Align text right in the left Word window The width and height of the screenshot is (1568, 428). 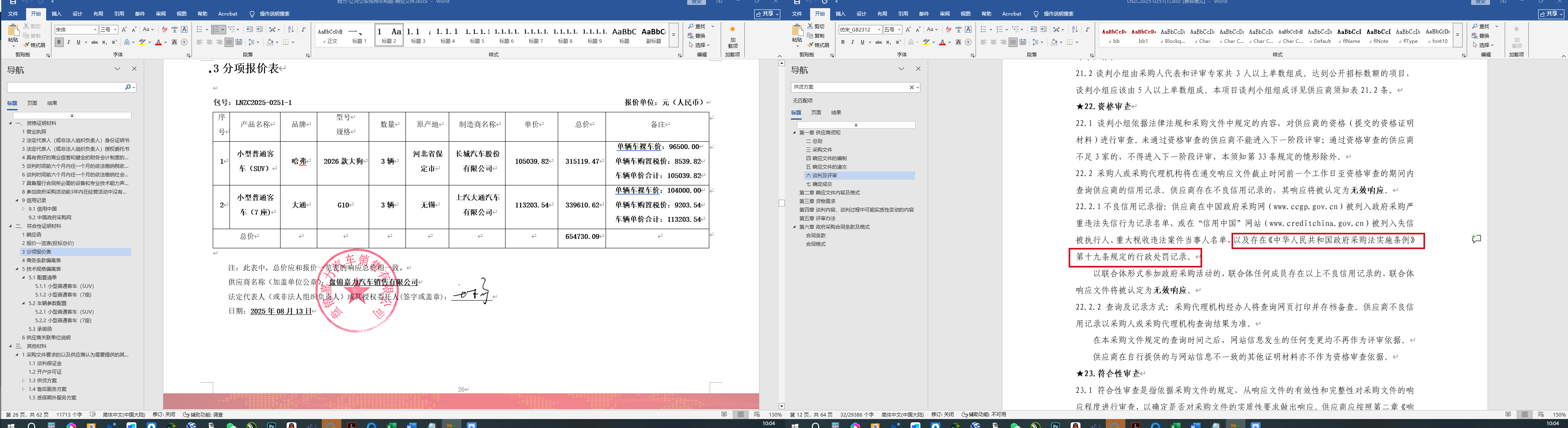tap(219, 42)
